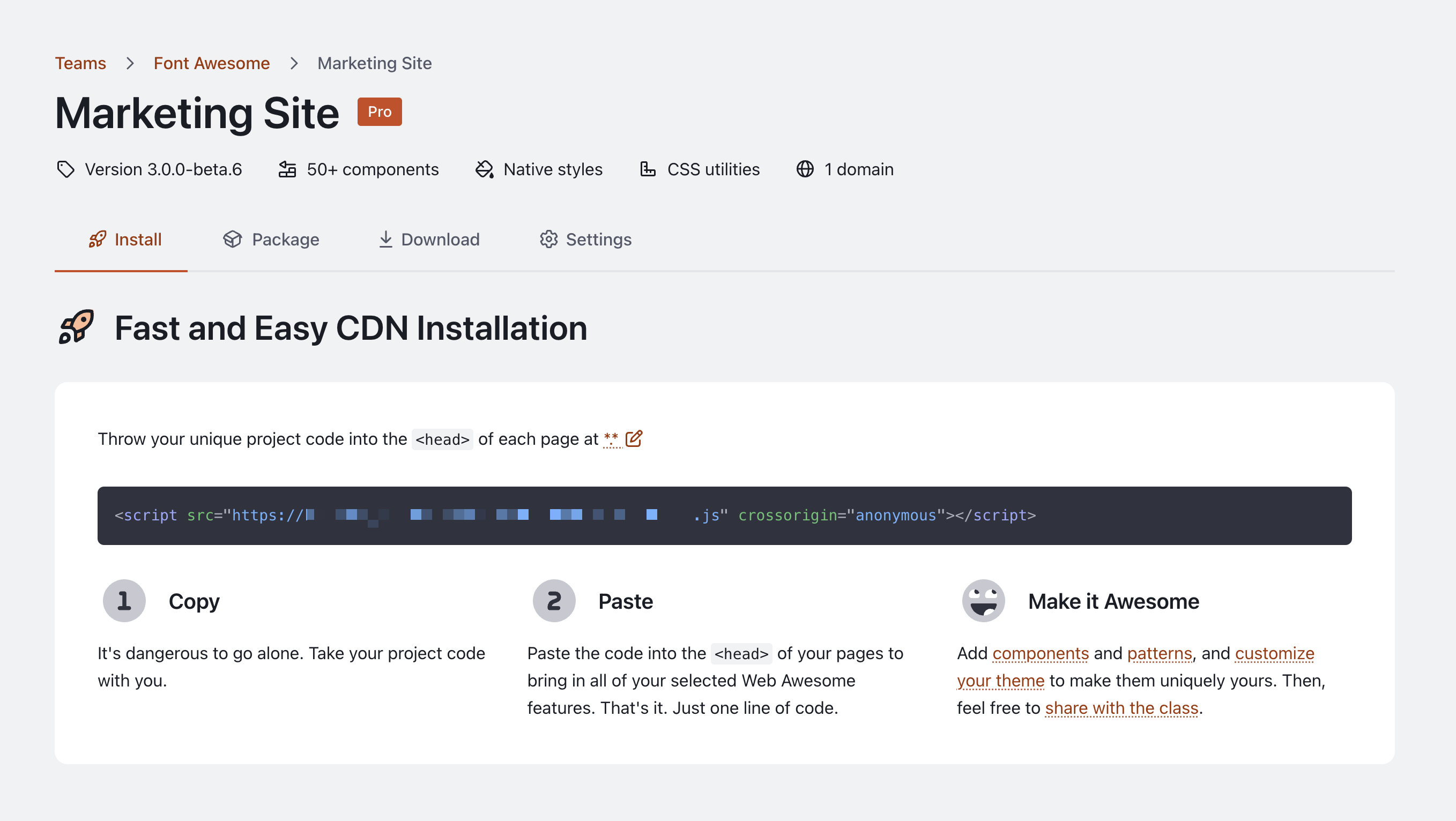Click the CSS utilities ruler icon
This screenshot has width=1456, height=821.
[648, 169]
